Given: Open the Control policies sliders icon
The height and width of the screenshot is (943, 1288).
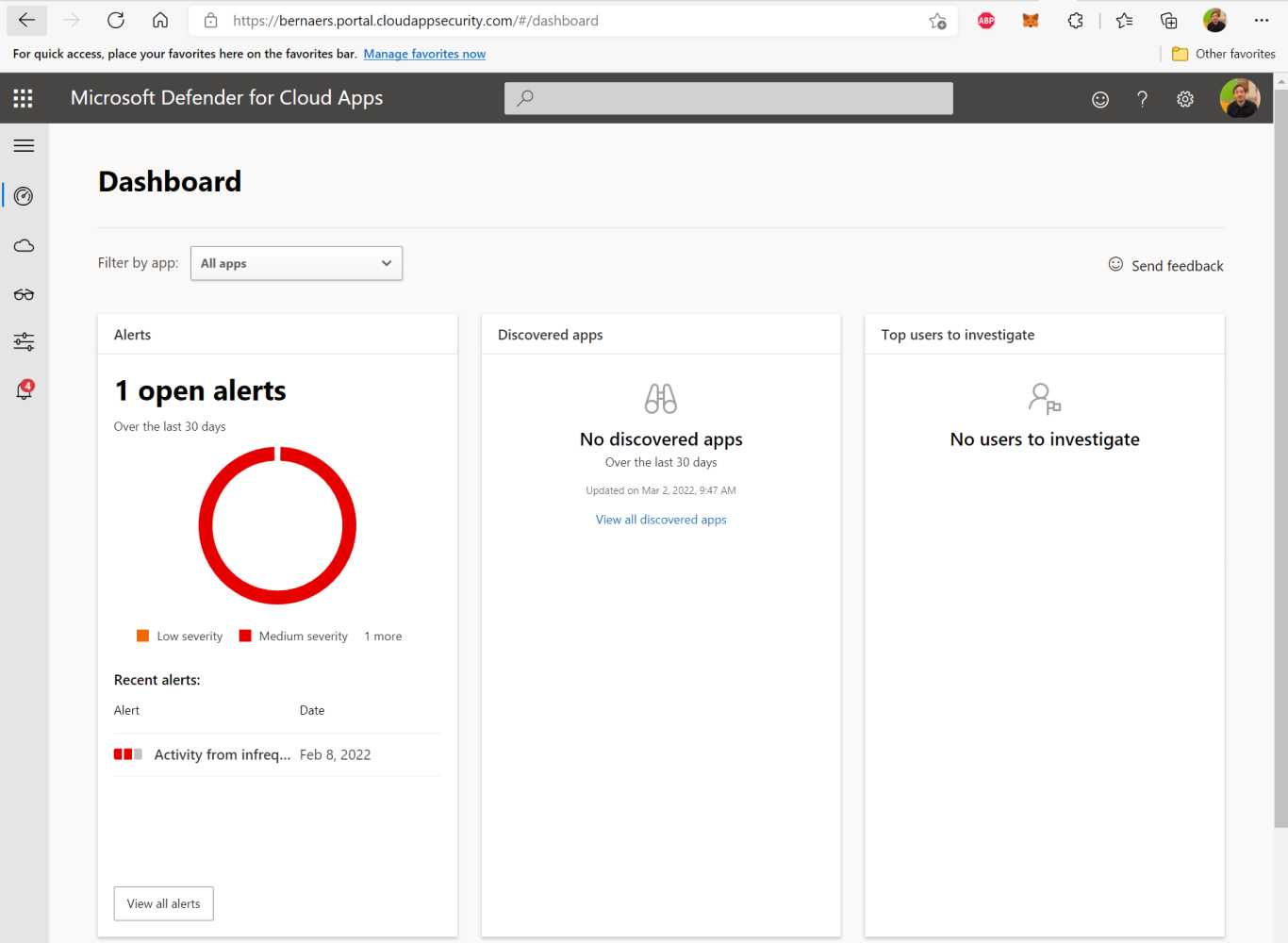Looking at the screenshot, I should click(x=24, y=341).
